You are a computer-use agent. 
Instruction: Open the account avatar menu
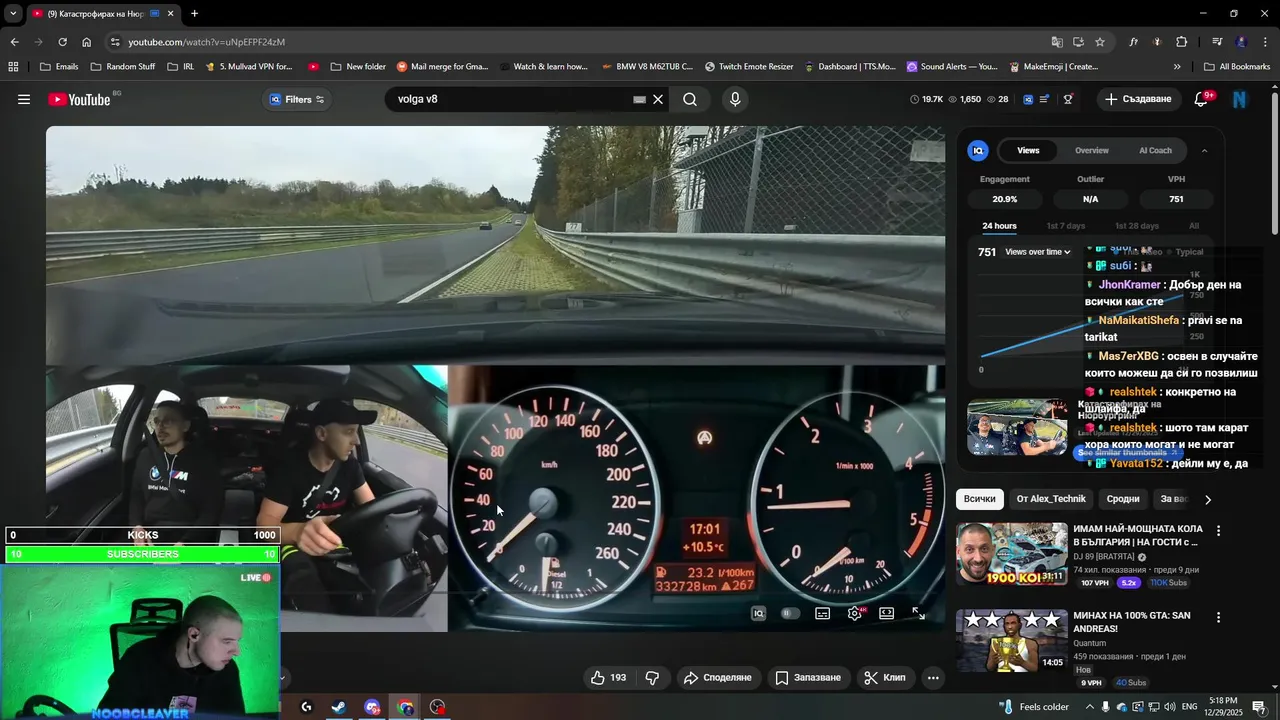tap(1240, 99)
